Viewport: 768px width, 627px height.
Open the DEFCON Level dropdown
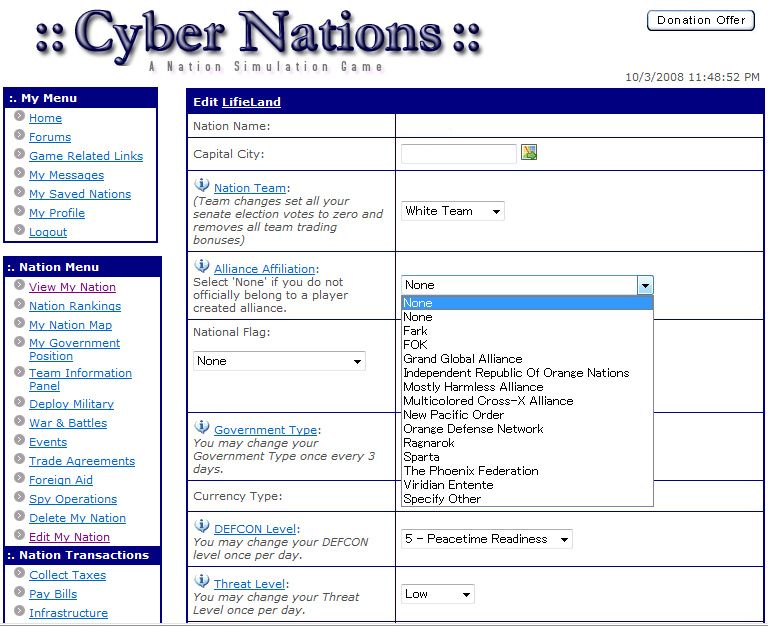pos(486,539)
